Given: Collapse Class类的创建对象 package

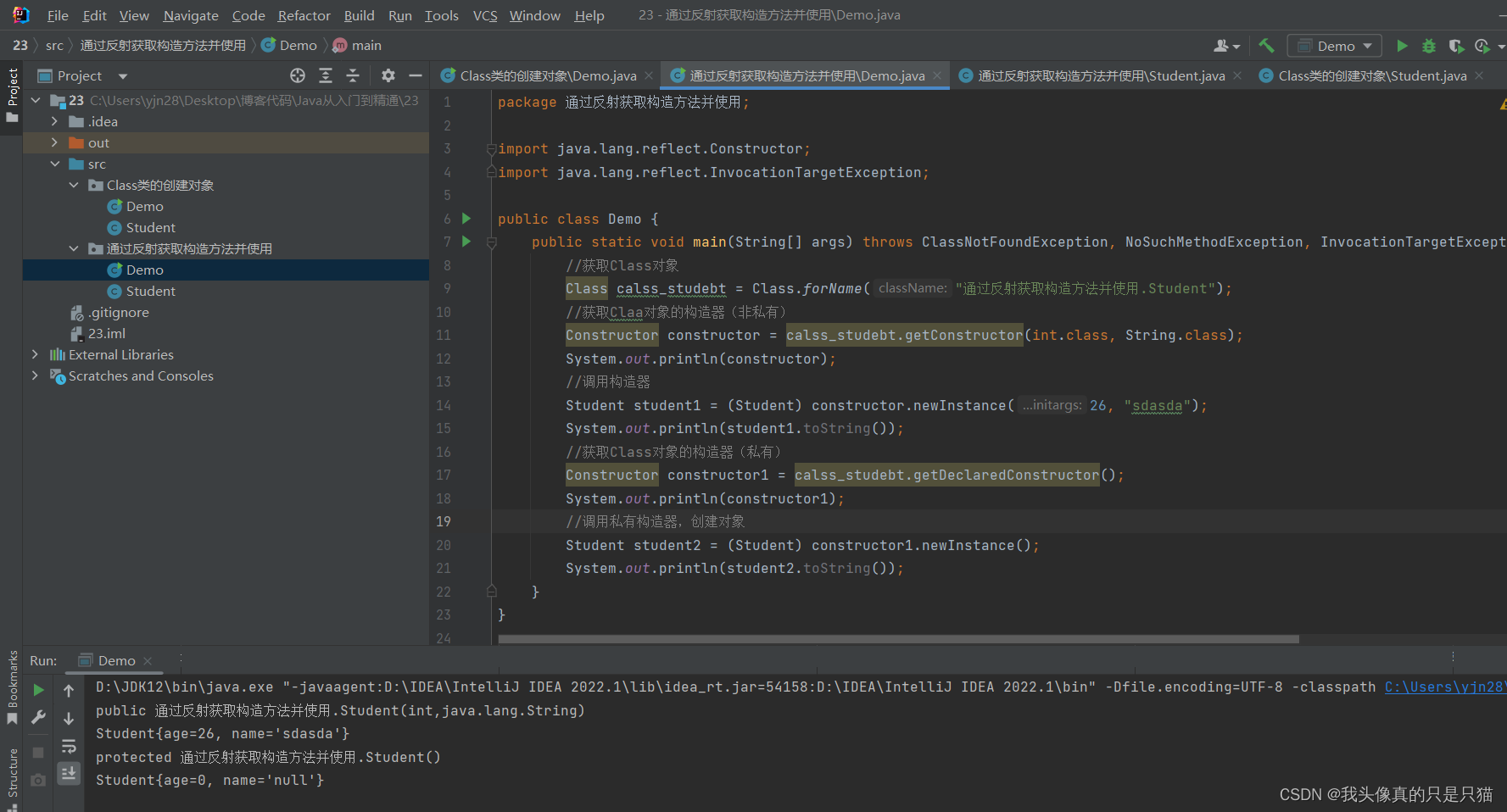Looking at the screenshot, I should pos(74,185).
